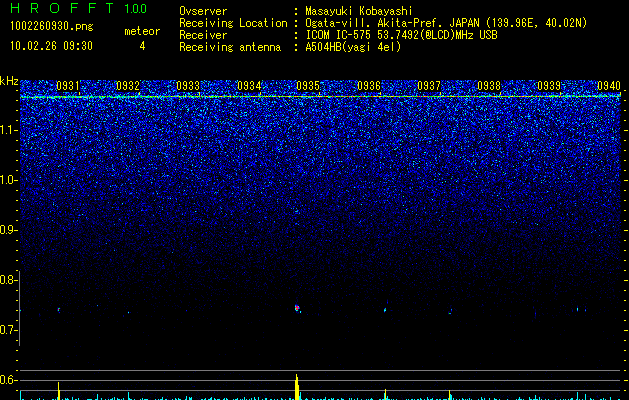Click the 0.8 kHz axis label

pos(8,280)
